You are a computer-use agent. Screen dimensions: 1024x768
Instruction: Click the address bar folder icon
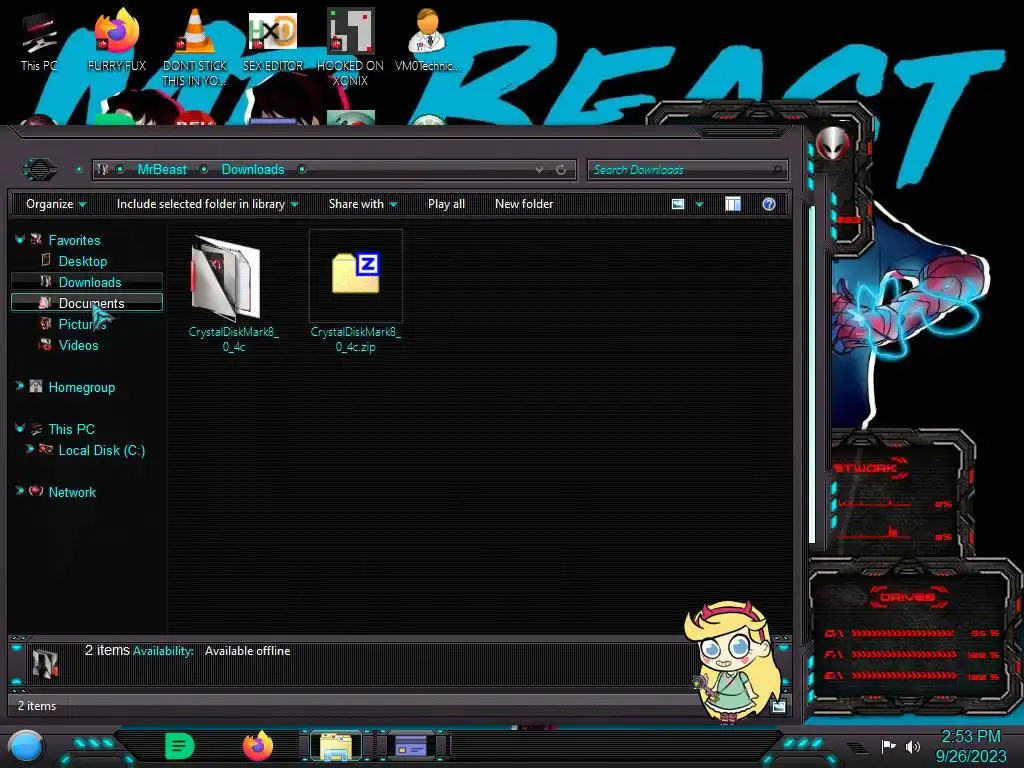pyautogui.click(x=103, y=170)
